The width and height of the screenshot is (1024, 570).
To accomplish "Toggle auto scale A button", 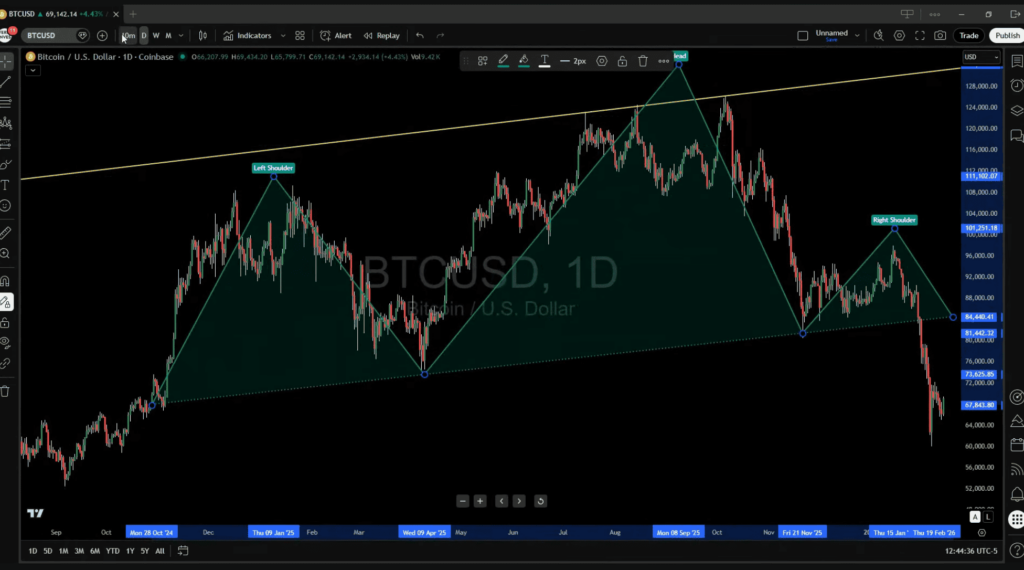I will click(x=974, y=517).
